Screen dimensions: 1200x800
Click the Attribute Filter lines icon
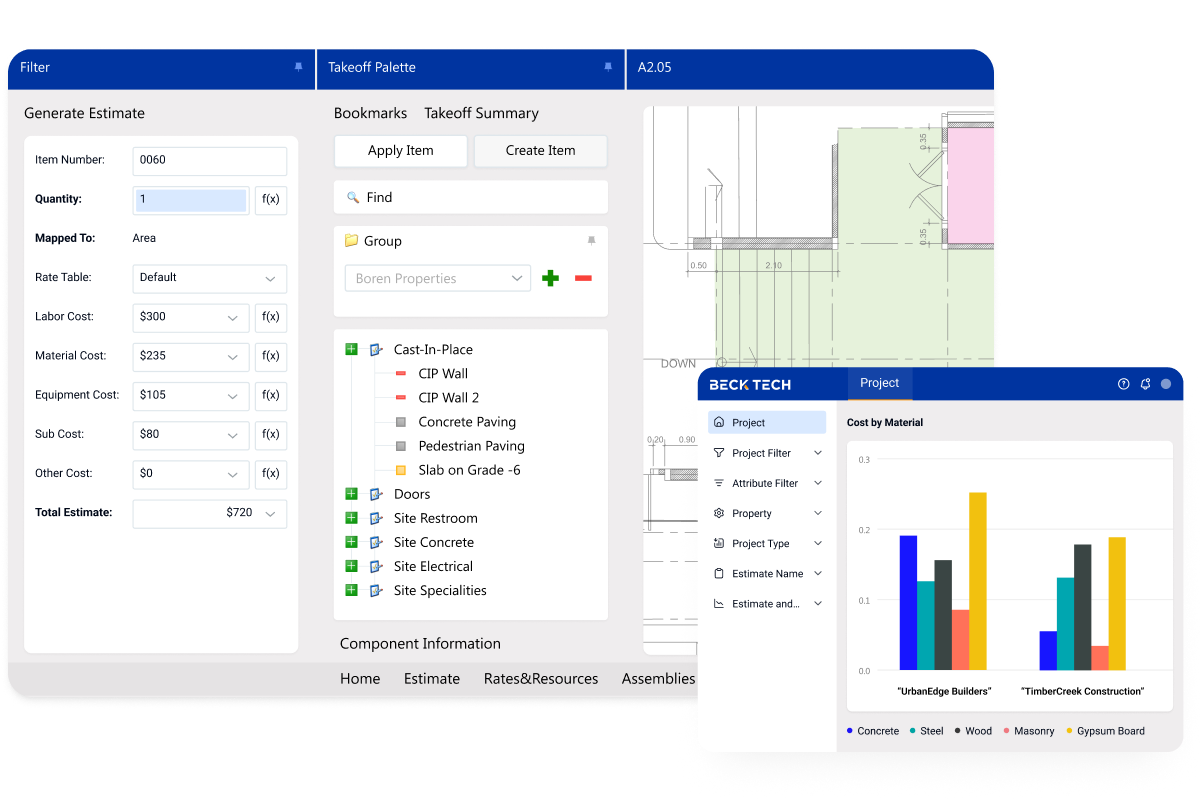(x=719, y=483)
